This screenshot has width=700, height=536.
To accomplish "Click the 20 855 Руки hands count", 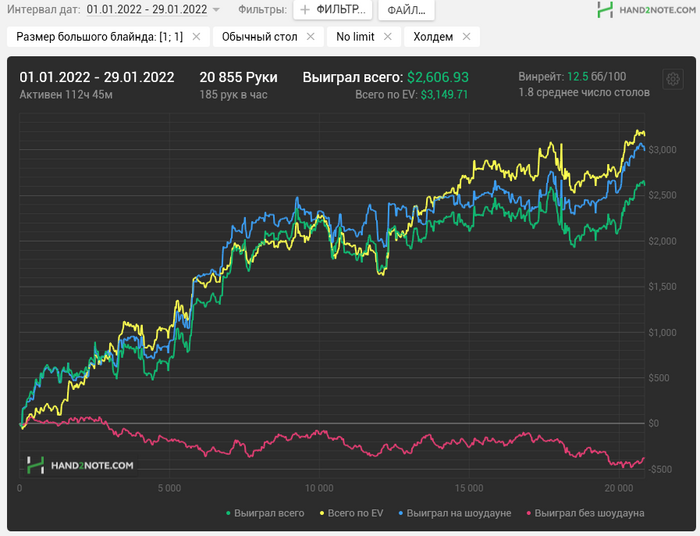I will click(x=238, y=77).
